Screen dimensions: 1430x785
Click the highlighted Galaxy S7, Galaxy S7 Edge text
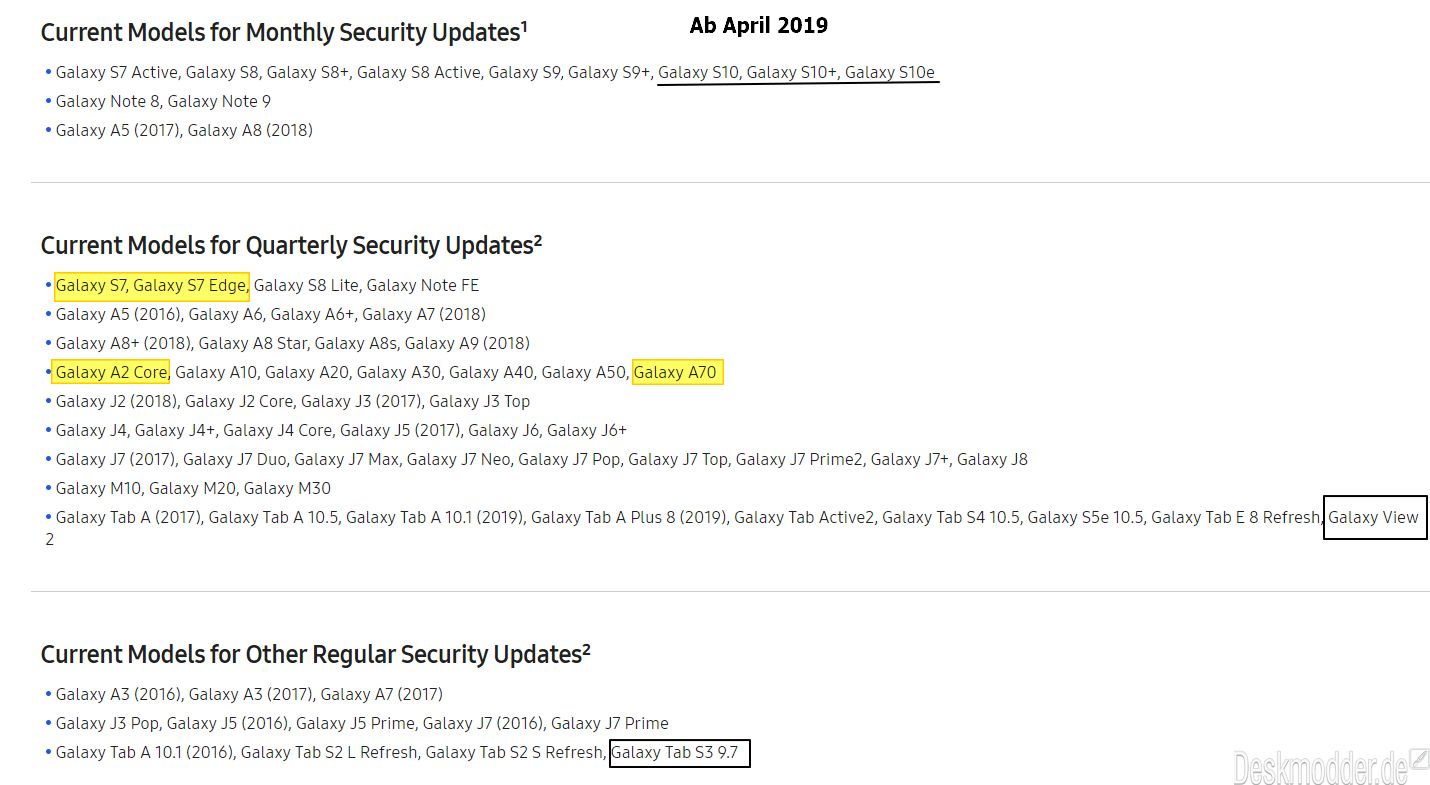151,285
